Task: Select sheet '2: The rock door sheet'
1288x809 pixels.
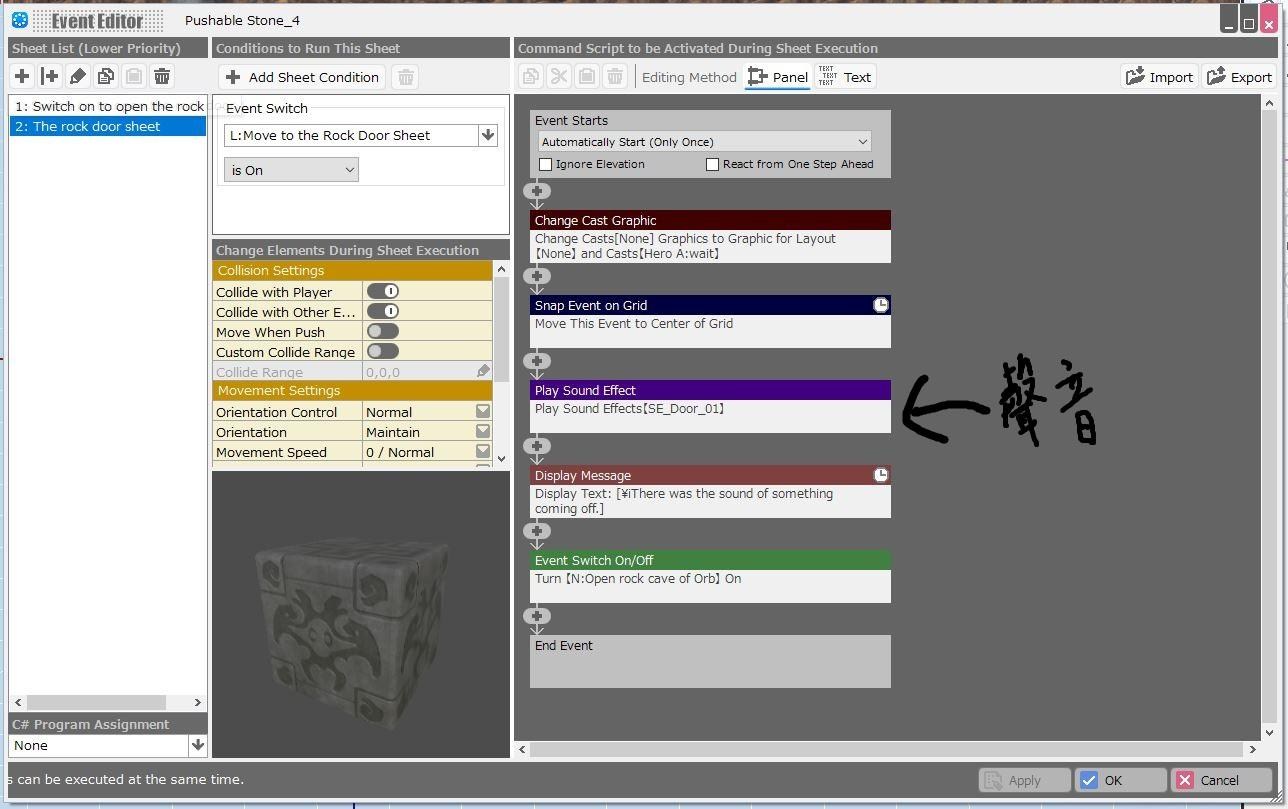Action: 108,126
